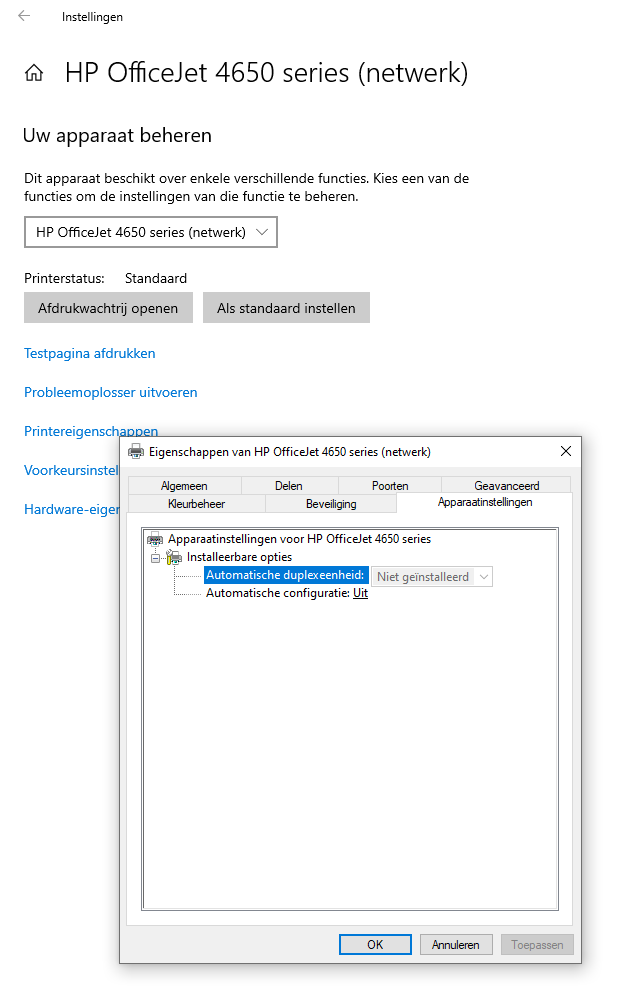The height and width of the screenshot is (1007, 623).
Task: Select the Apparaatinstellingen tab
Action: coord(485,502)
